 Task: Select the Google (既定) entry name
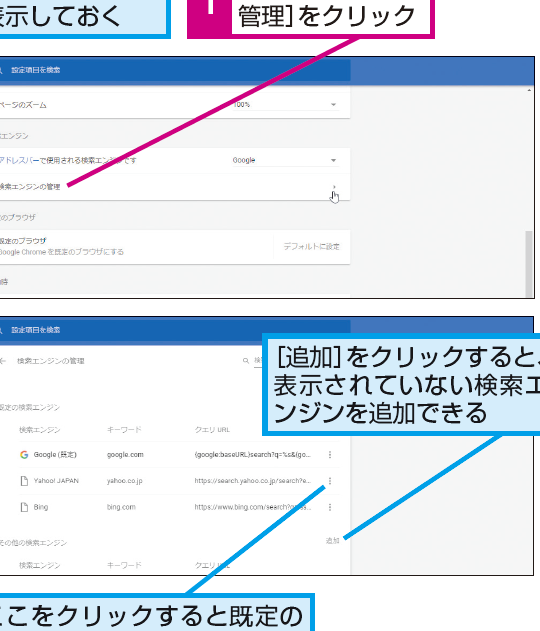pos(55,455)
